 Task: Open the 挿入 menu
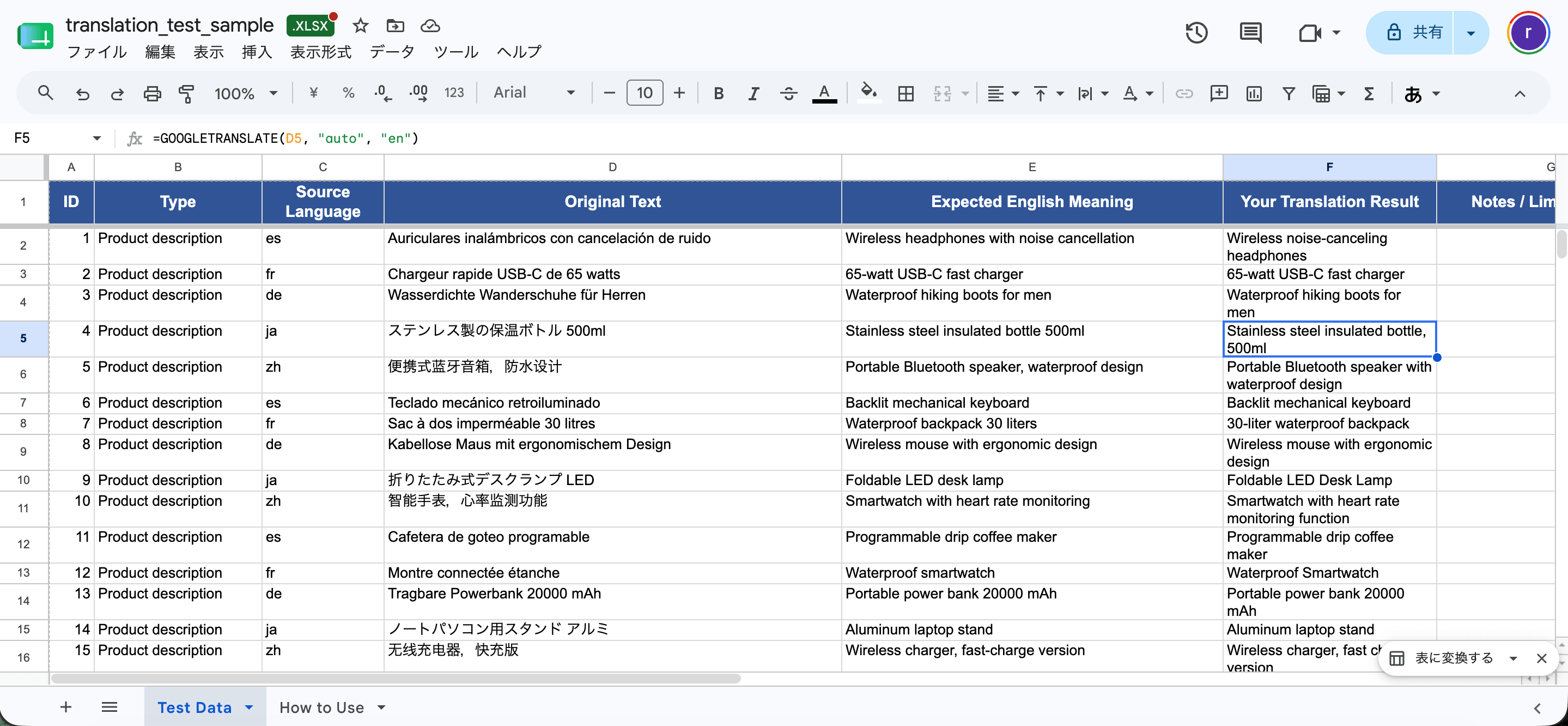257,52
